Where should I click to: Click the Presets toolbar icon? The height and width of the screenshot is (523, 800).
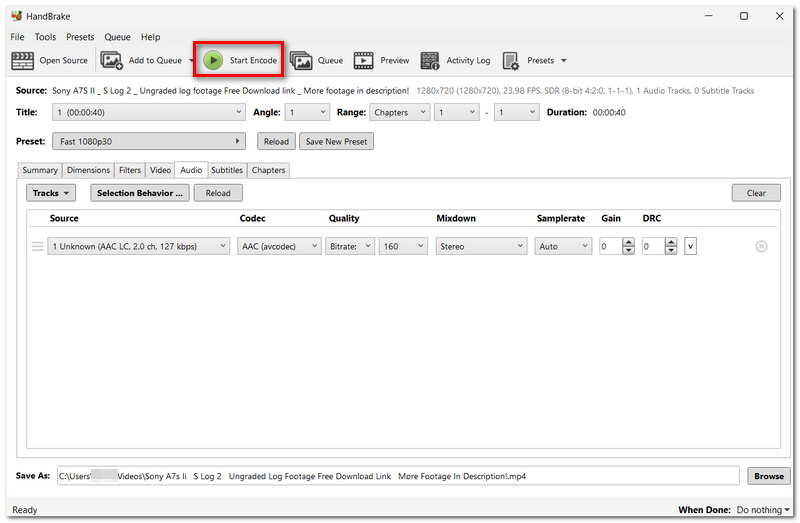click(x=511, y=61)
